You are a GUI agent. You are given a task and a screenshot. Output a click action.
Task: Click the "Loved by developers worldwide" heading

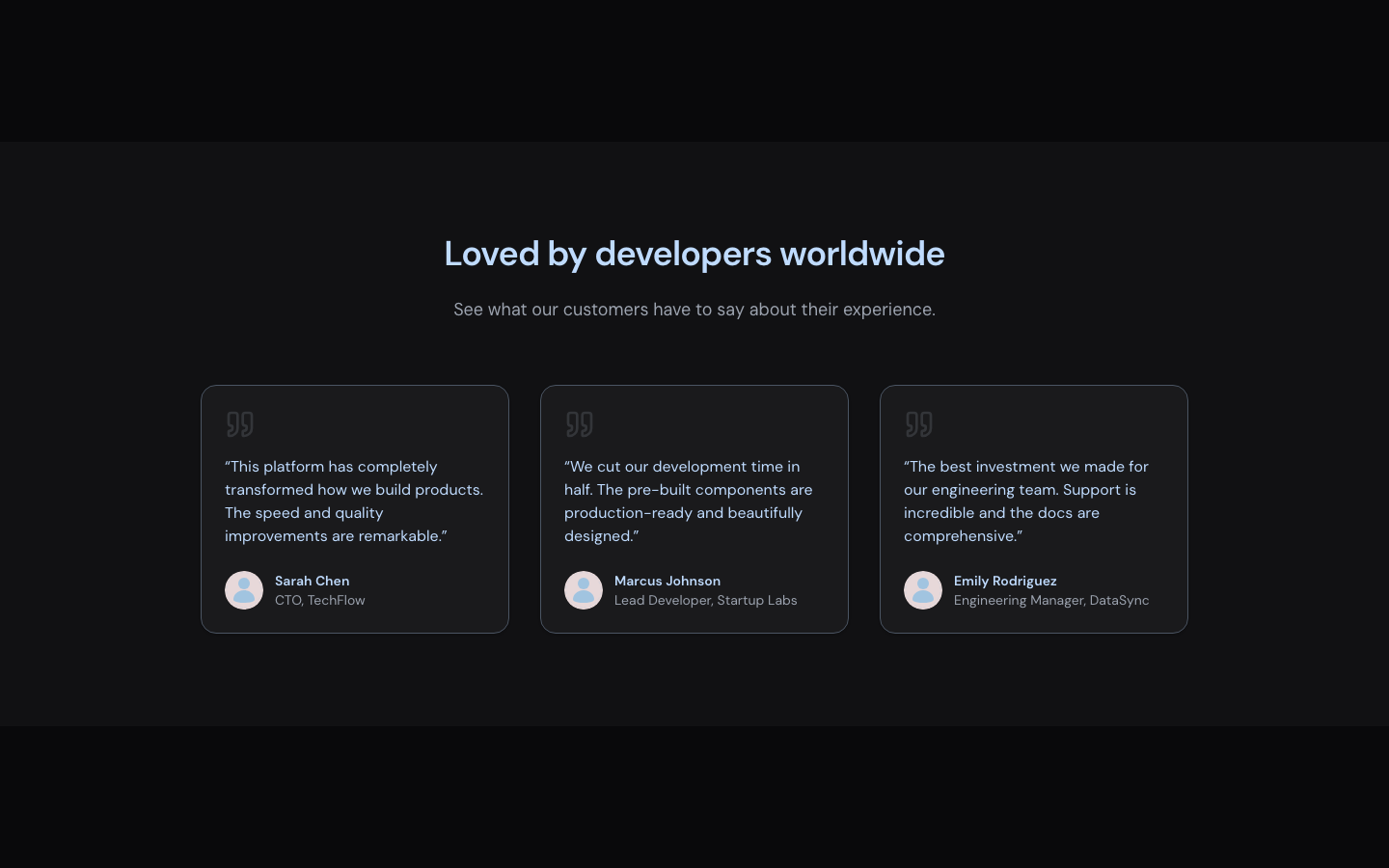coord(694,254)
